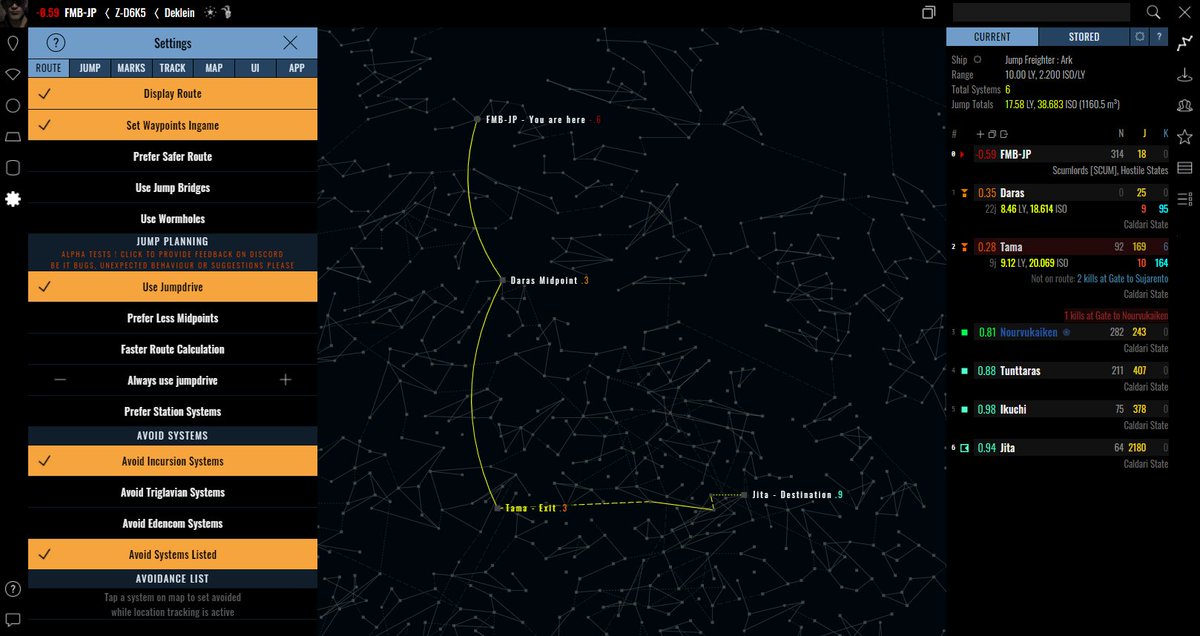The height and width of the screenshot is (636, 1200).
Task: Click the plus add-waypoint icon in route header
Action: [978, 133]
